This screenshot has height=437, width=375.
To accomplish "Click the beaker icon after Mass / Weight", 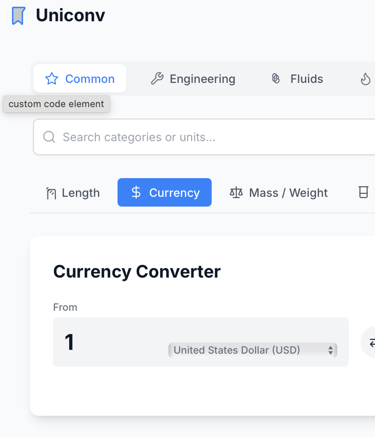I will click(x=363, y=192).
